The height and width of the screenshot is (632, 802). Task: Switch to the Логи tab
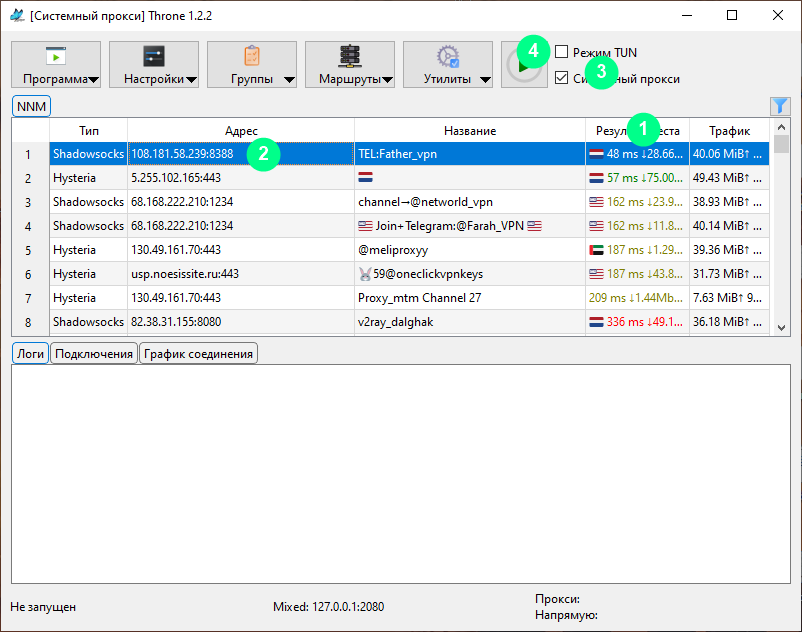pyautogui.click(x=30, y=354)
